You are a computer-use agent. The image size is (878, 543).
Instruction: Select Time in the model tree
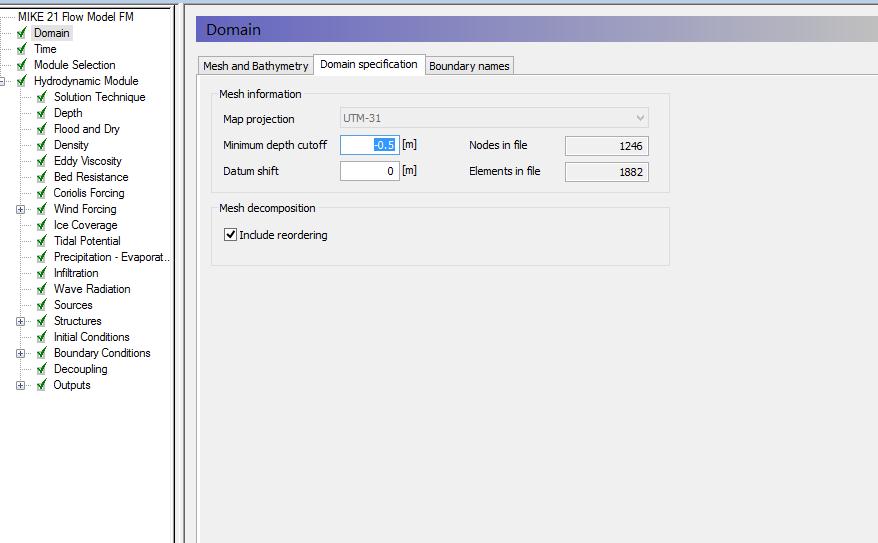point(45,49)
